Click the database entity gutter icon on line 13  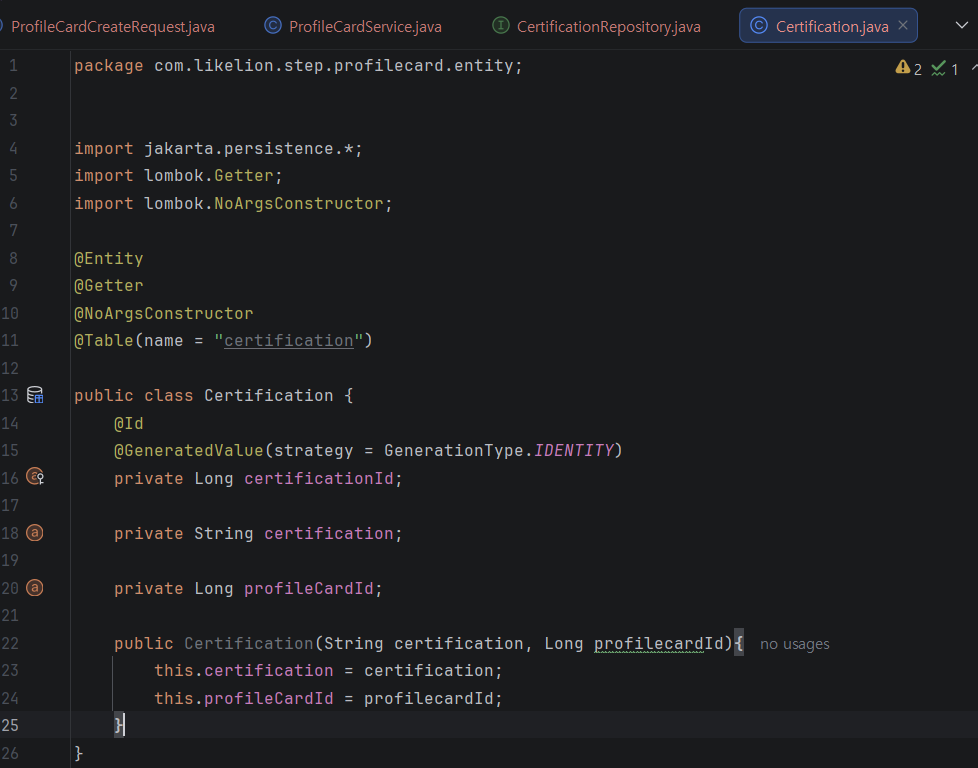[x=35, y=395]
